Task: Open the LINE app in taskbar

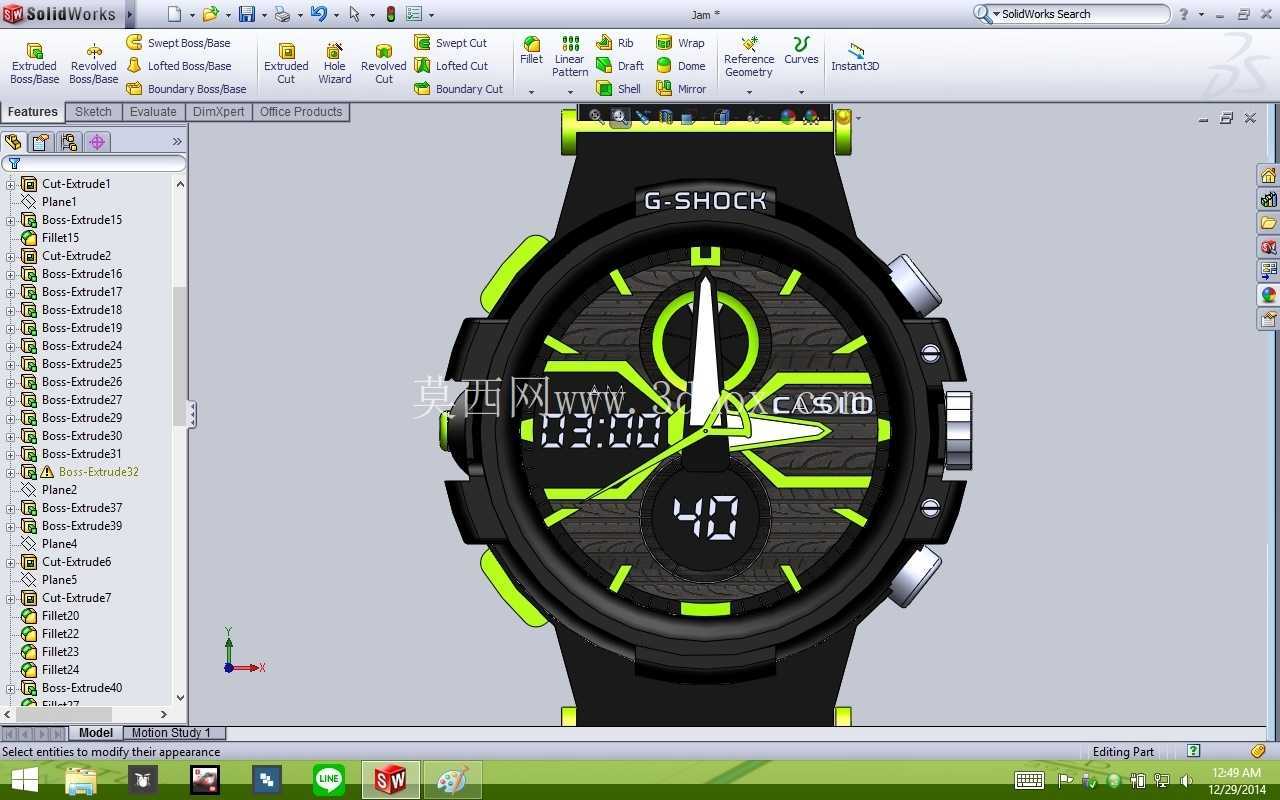Action: click(x=328, y=780)
